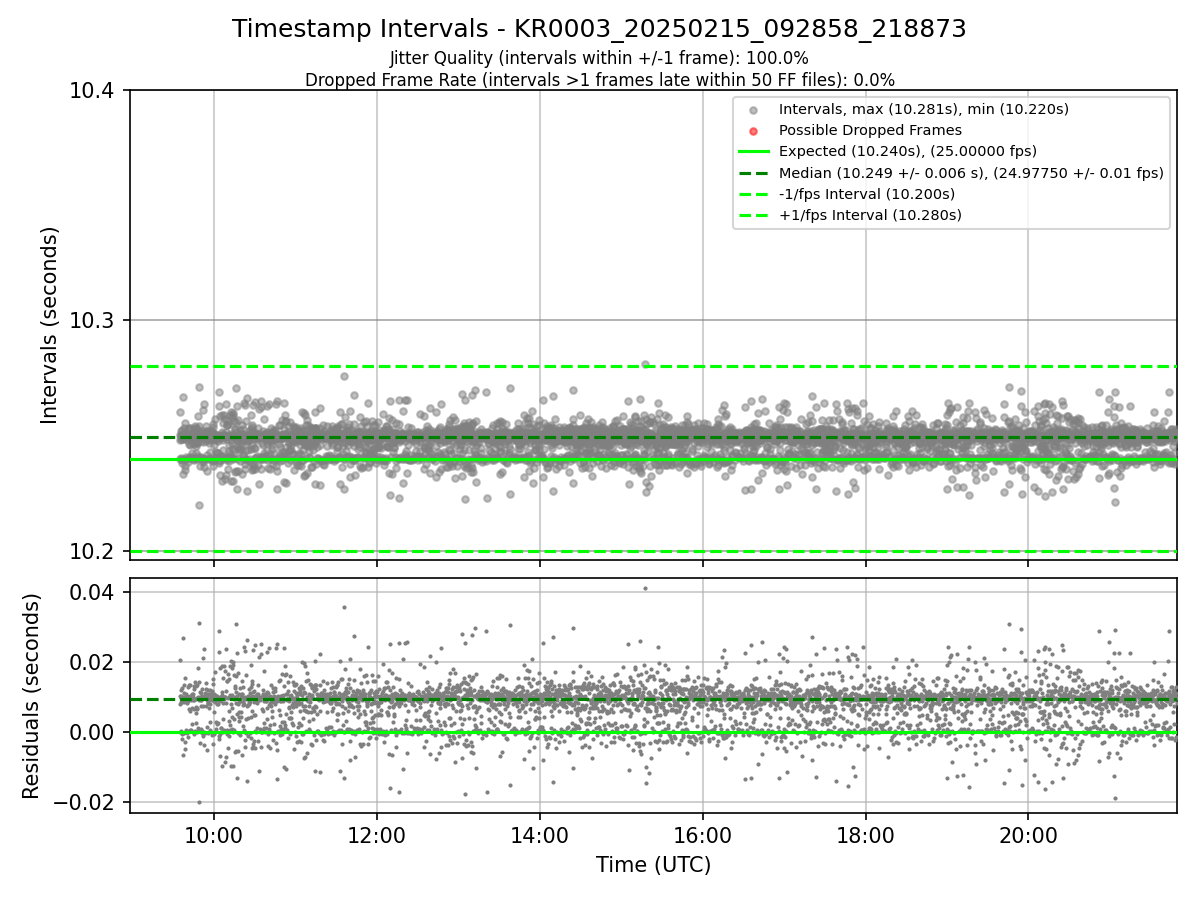Click legend entry 'Expected (10.240s), (25.00000 fps)'
The width and height of the screenshot is (1200, 900).
(908, 151)
